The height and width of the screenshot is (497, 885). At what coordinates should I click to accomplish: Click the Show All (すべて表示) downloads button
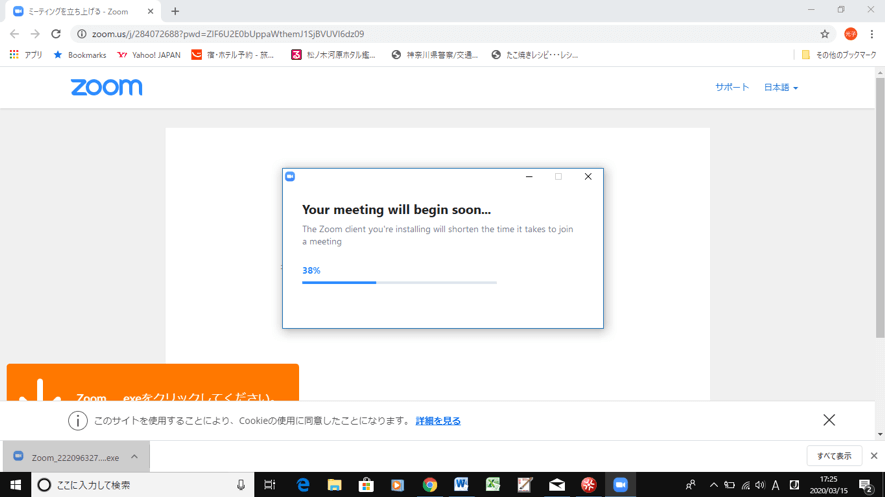tap(834, 456)
